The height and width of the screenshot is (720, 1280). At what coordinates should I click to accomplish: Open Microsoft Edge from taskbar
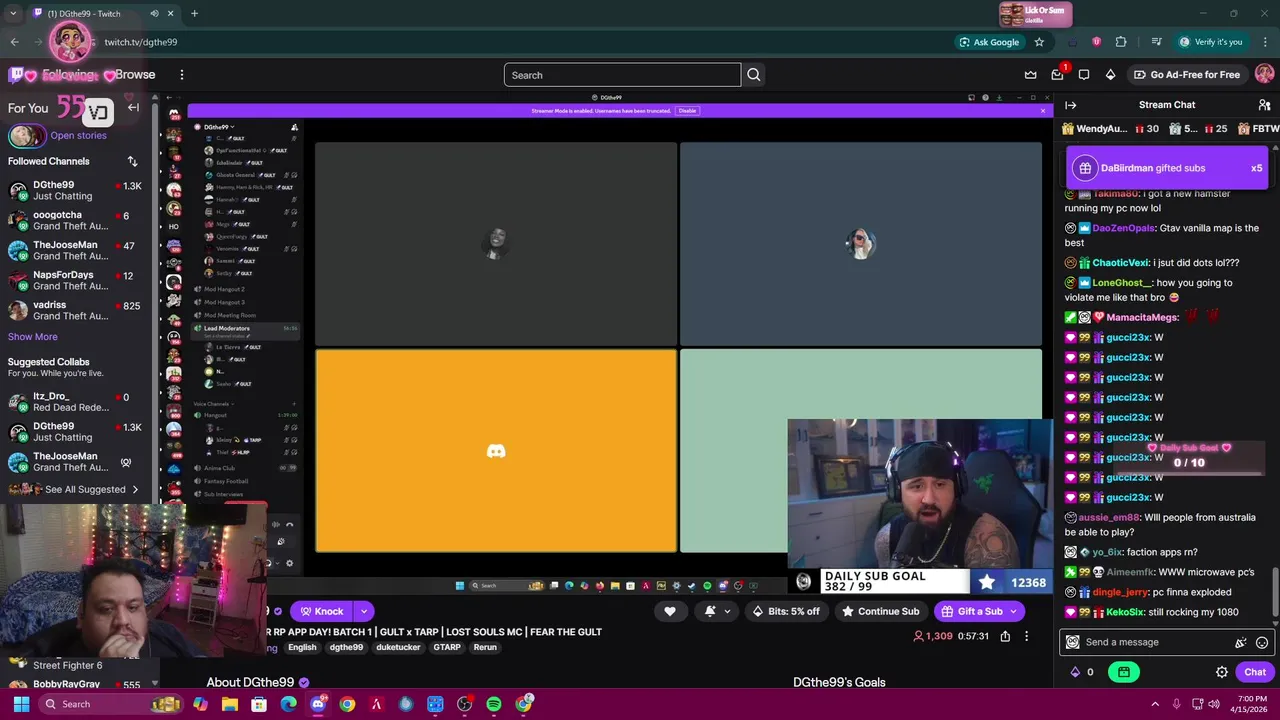click(x=289, y=704)
